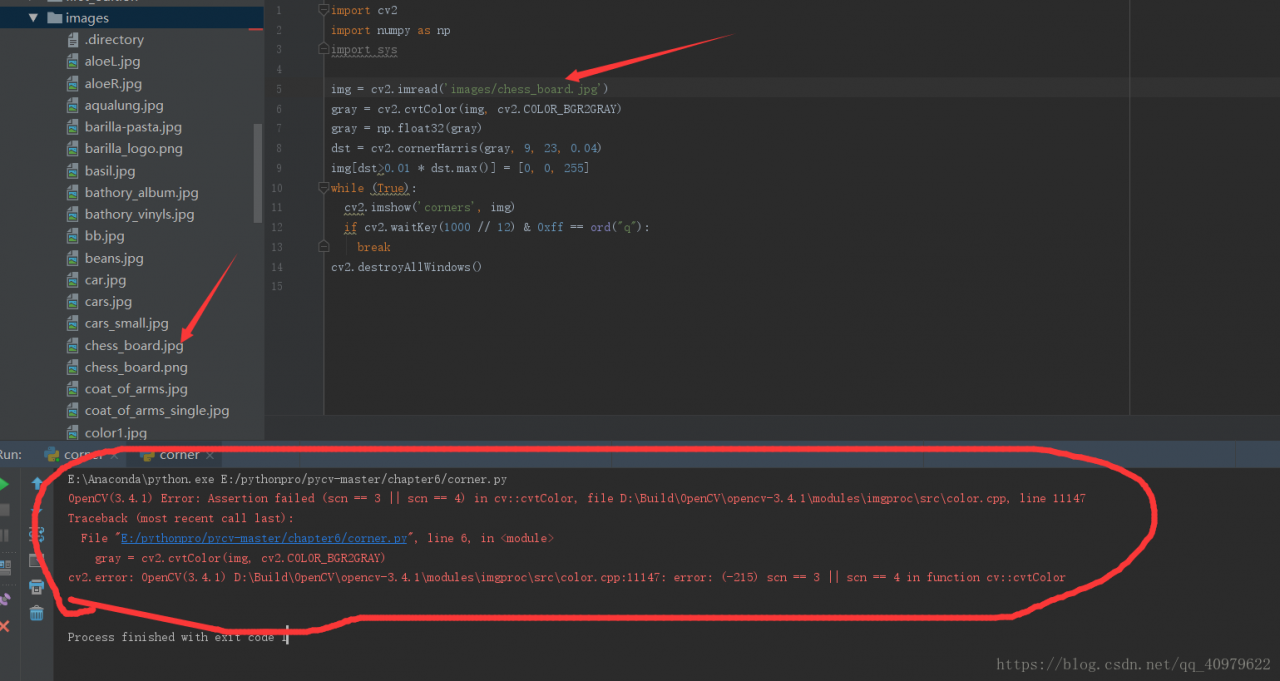
Task: Click the 'img[dst>0.01 * dst.max()]' line
Action: [x=460, y=168]
